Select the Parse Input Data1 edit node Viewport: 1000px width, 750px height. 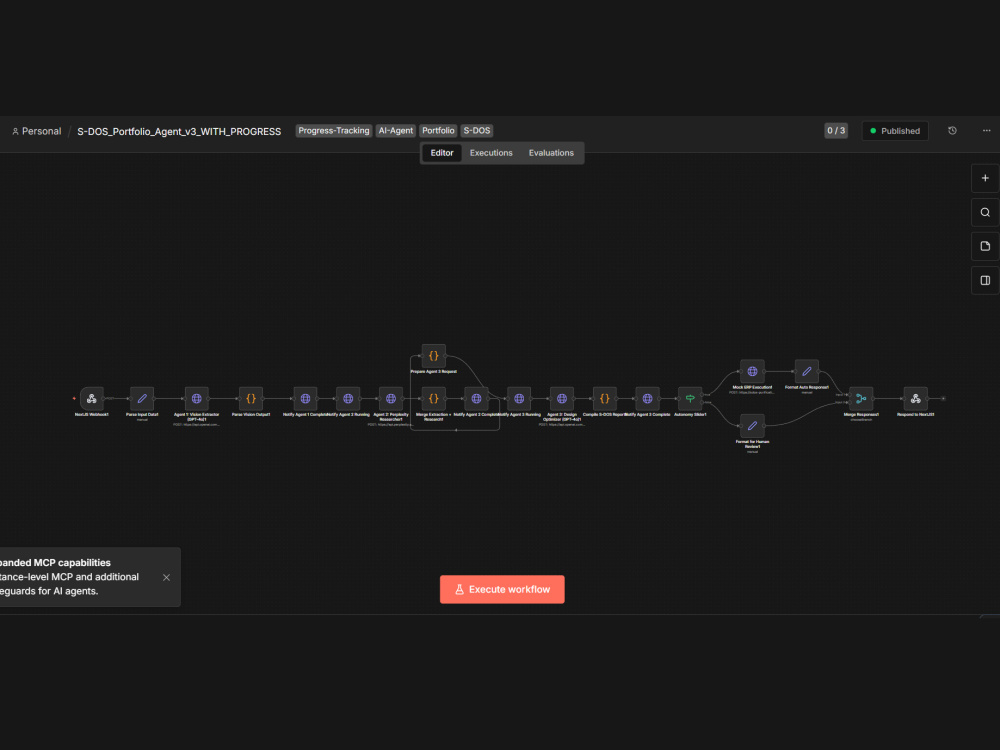point(142,399)
